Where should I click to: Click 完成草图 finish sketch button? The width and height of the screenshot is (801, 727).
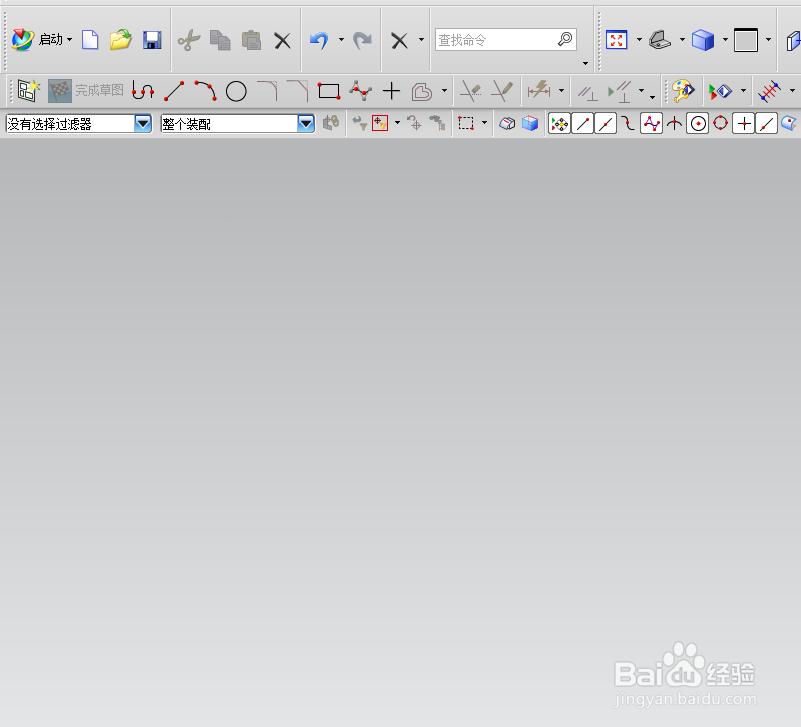(86, 90)
